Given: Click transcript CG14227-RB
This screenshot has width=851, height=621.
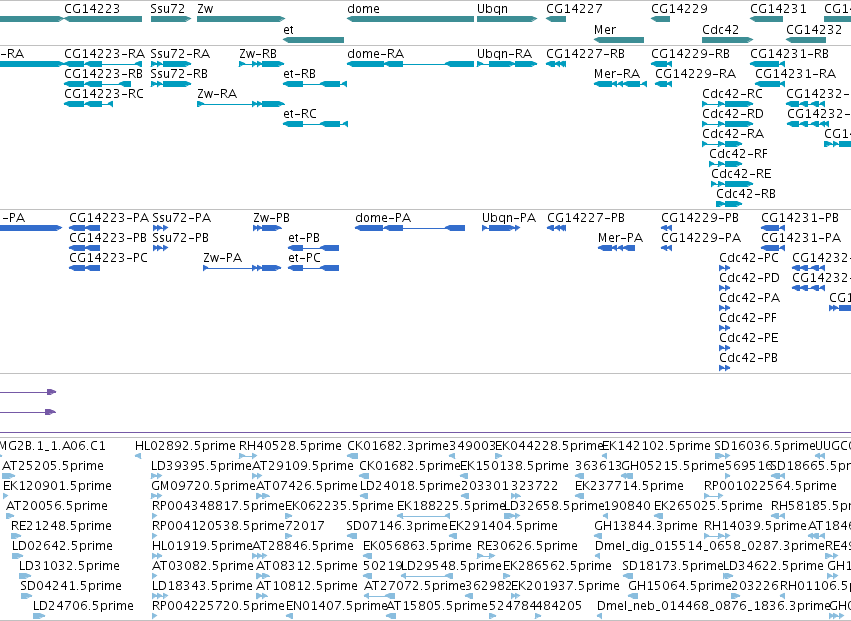Looking at the screenshot, I should coord(556,64).
